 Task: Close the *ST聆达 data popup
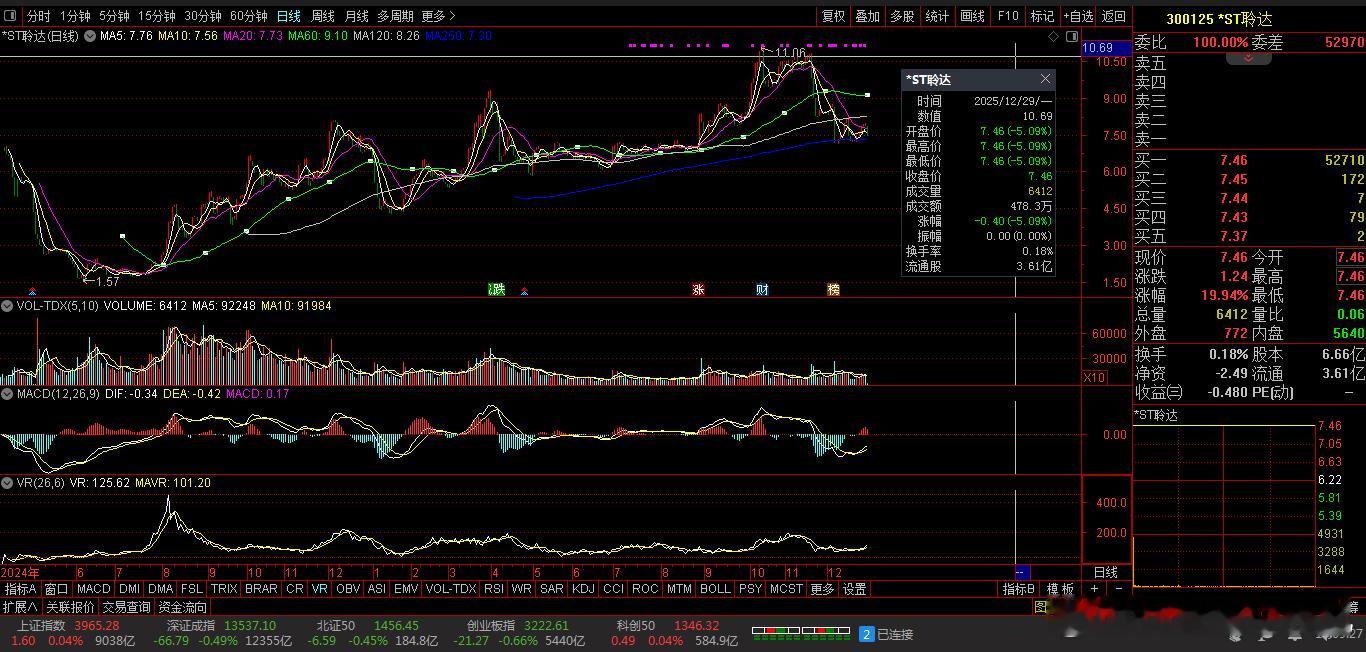(x=1045, y=79)
